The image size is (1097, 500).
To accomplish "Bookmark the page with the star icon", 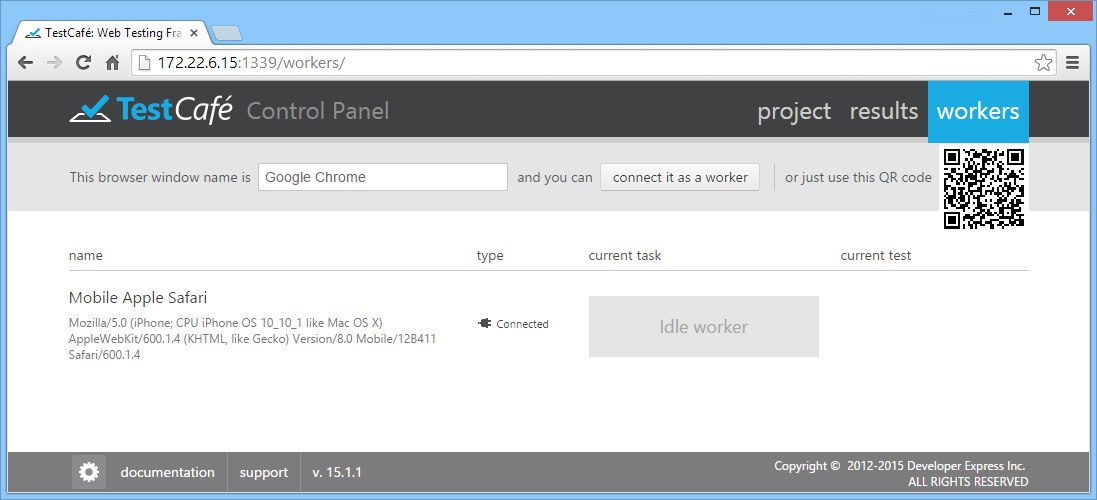I will tap(1043, 63).
